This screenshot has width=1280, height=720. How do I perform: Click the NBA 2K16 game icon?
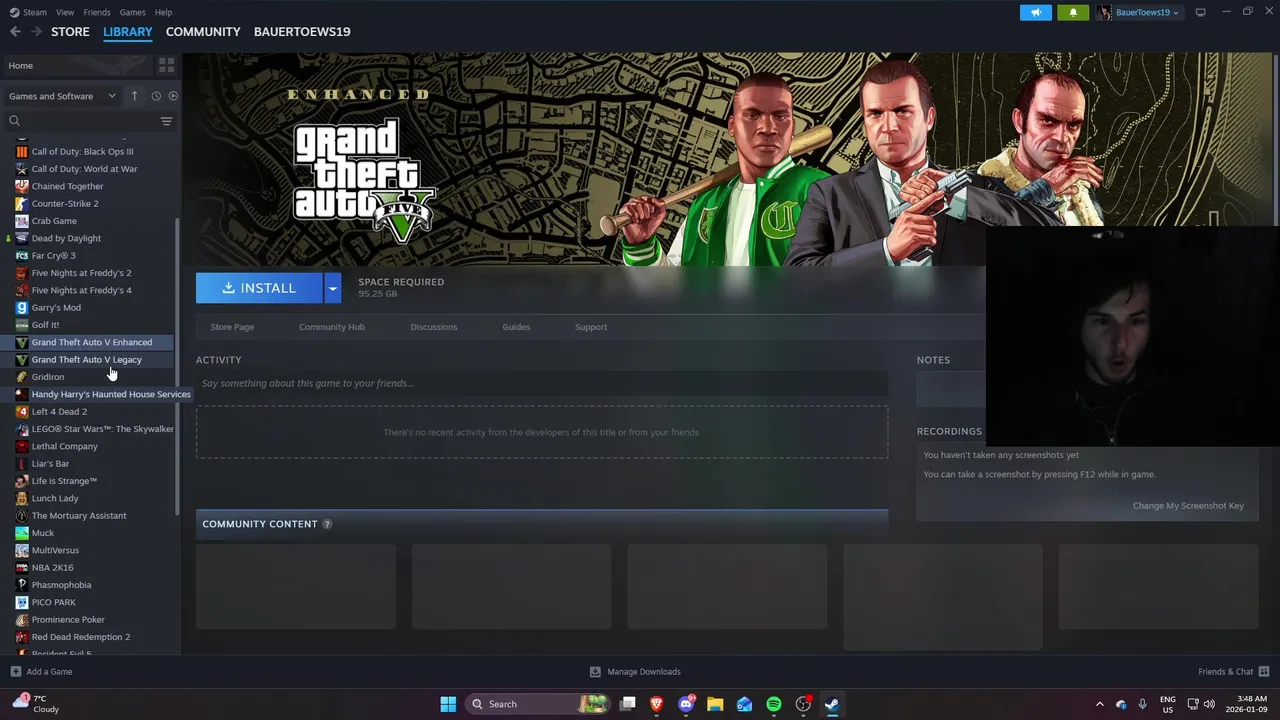22,568
